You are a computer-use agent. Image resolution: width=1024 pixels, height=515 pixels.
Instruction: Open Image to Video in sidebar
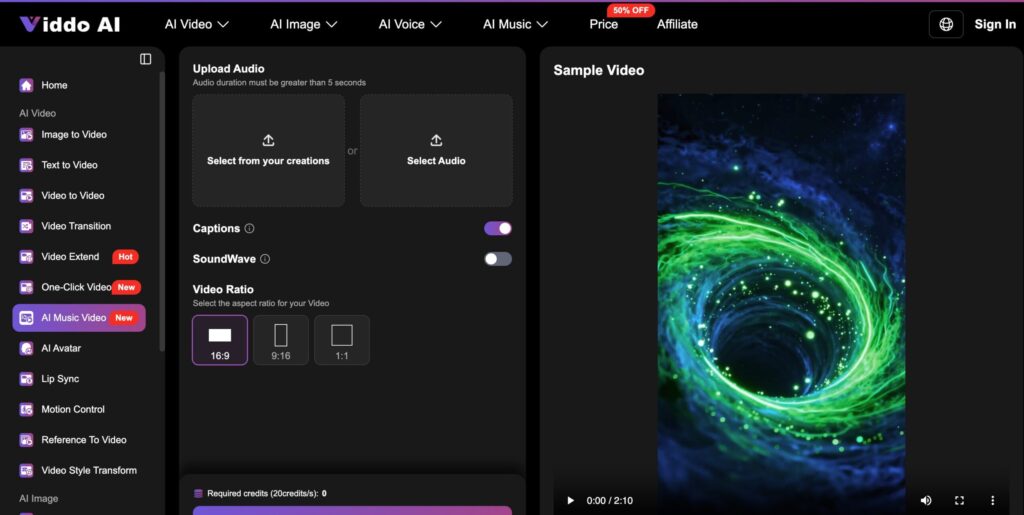click(x=74, y=134)
